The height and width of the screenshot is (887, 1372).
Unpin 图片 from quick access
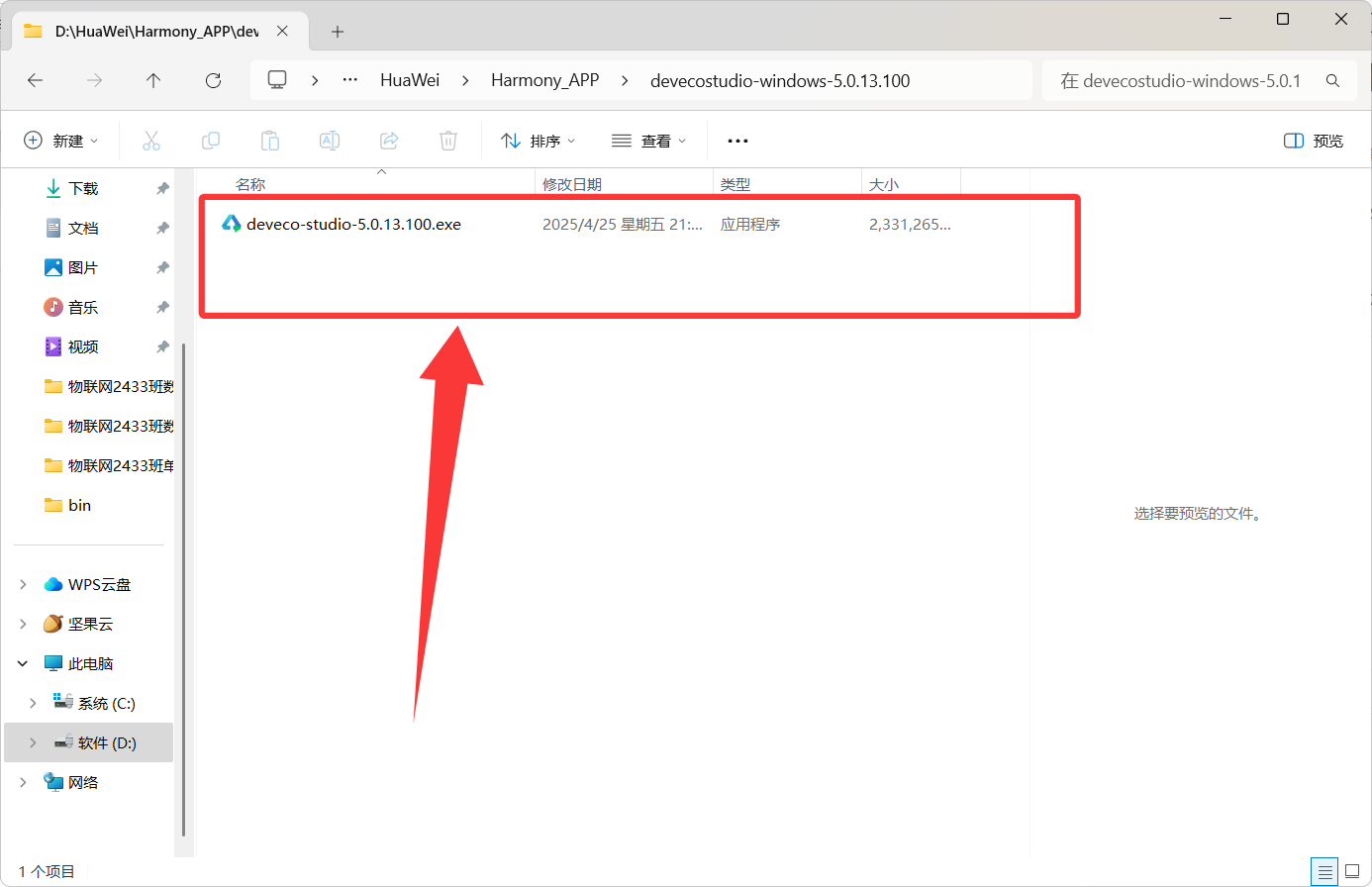click(162, 267)
